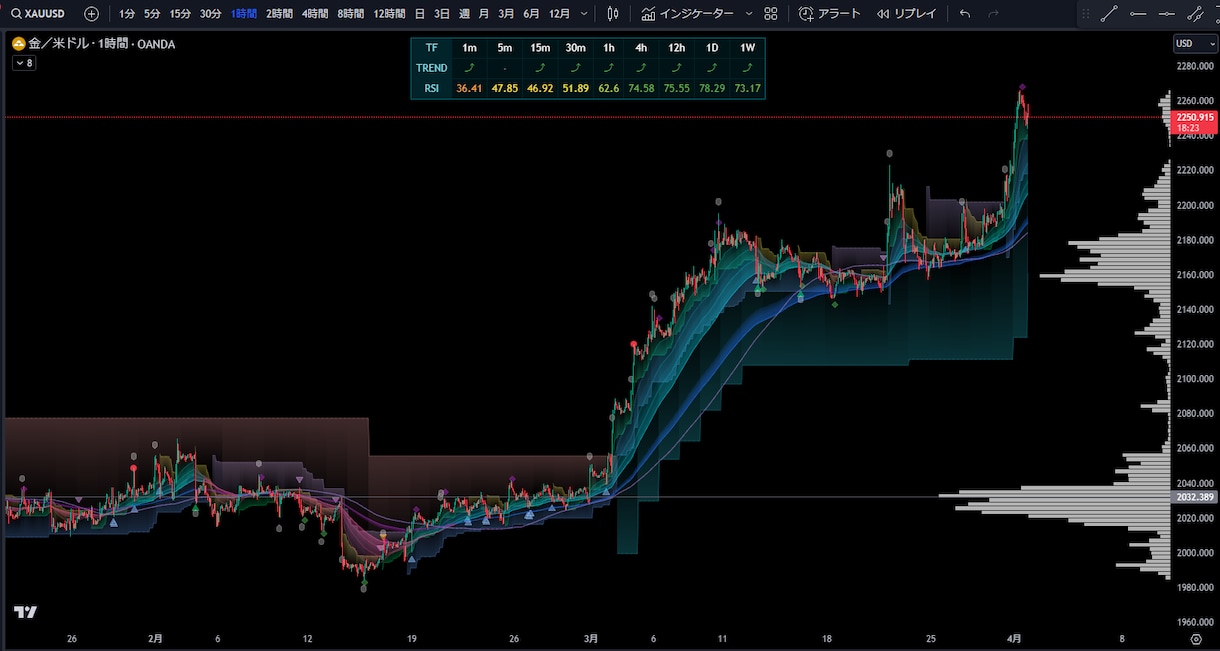Select the 1分 timeframe
Screen dimensions: 1220x651
coord(127,14)
